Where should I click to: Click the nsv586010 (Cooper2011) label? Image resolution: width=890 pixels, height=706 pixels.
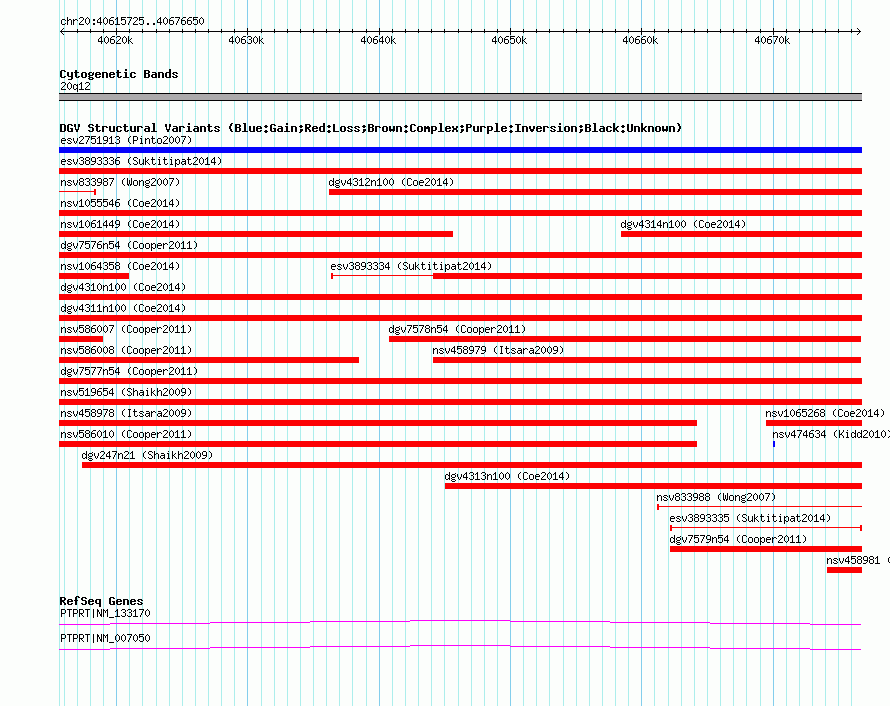tap(126, 434)
